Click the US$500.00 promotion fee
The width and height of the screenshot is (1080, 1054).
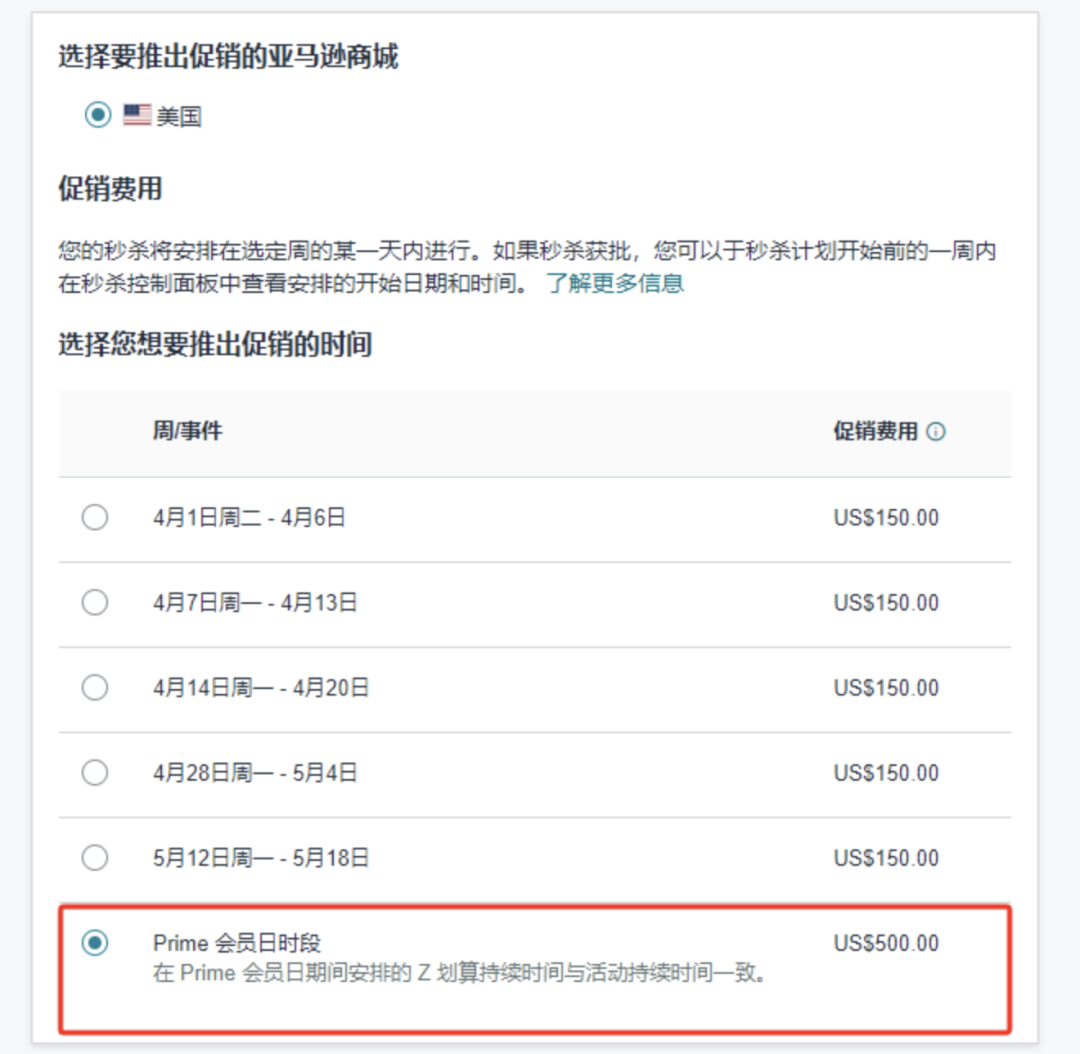click(886, 943)
